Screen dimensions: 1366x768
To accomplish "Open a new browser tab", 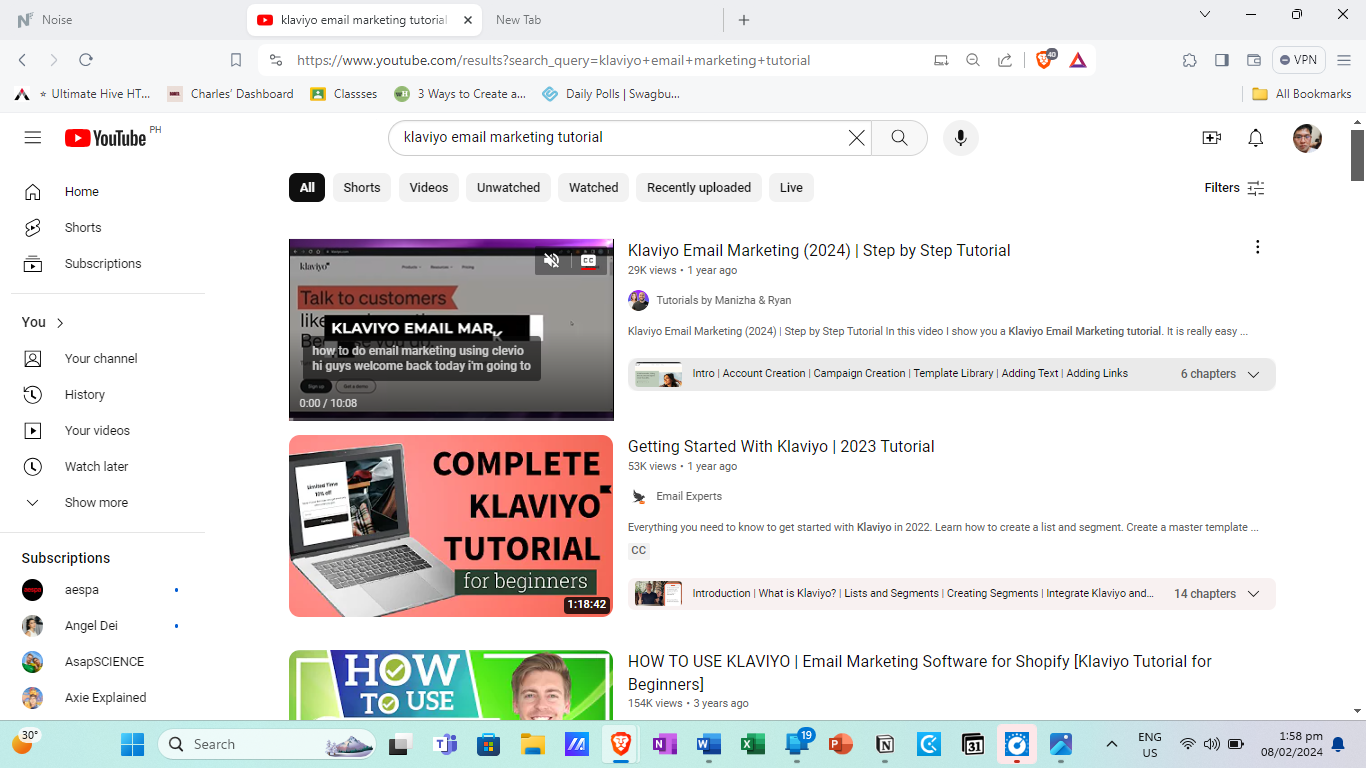I will coord(743,20).
